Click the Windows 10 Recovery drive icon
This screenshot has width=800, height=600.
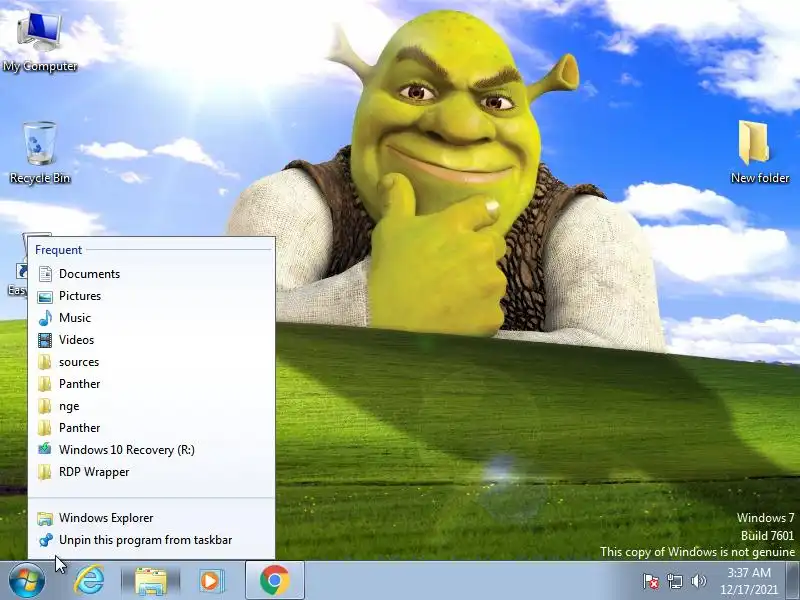(45, 449)
